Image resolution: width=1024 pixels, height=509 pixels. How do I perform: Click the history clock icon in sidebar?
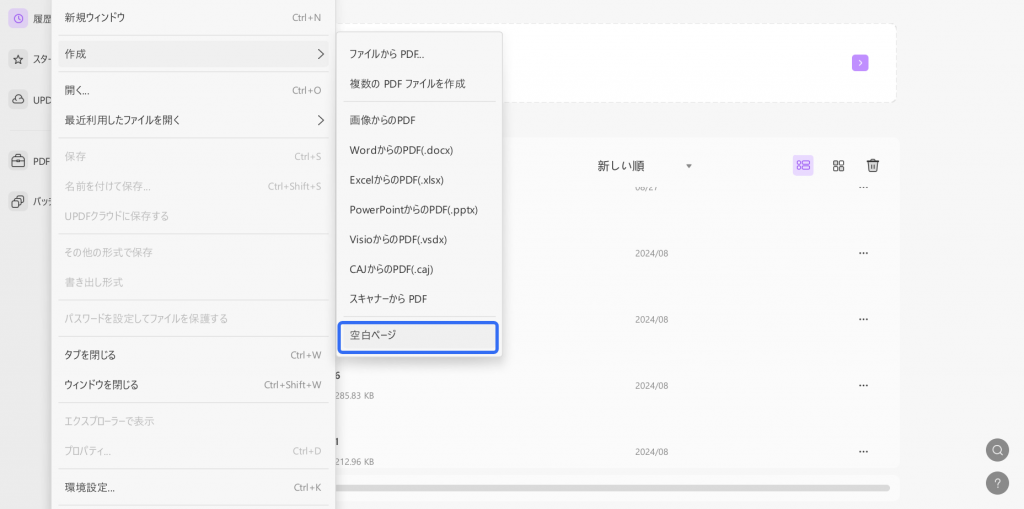click(x=18, y=18)
